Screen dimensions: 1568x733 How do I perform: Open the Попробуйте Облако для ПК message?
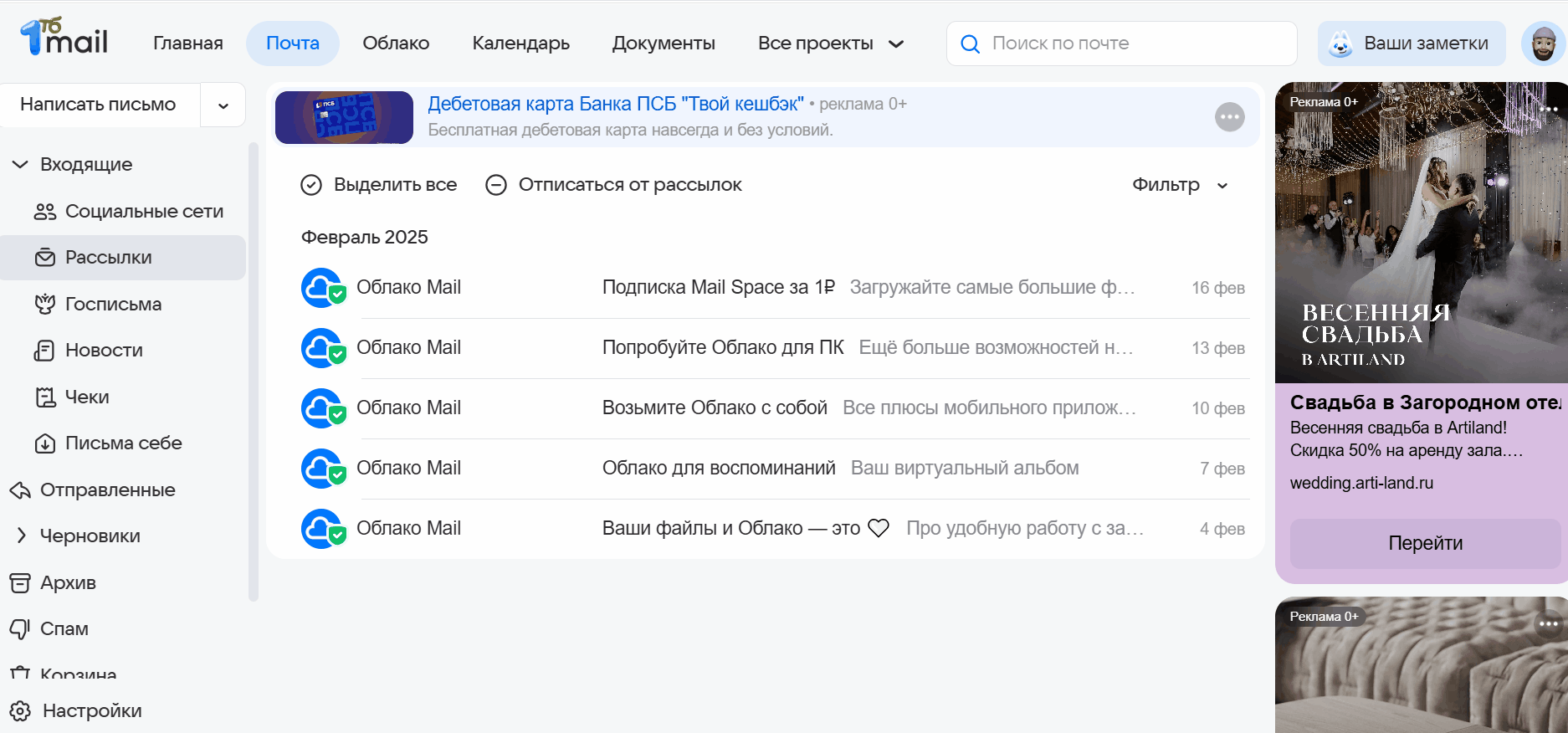click(775, 348)
